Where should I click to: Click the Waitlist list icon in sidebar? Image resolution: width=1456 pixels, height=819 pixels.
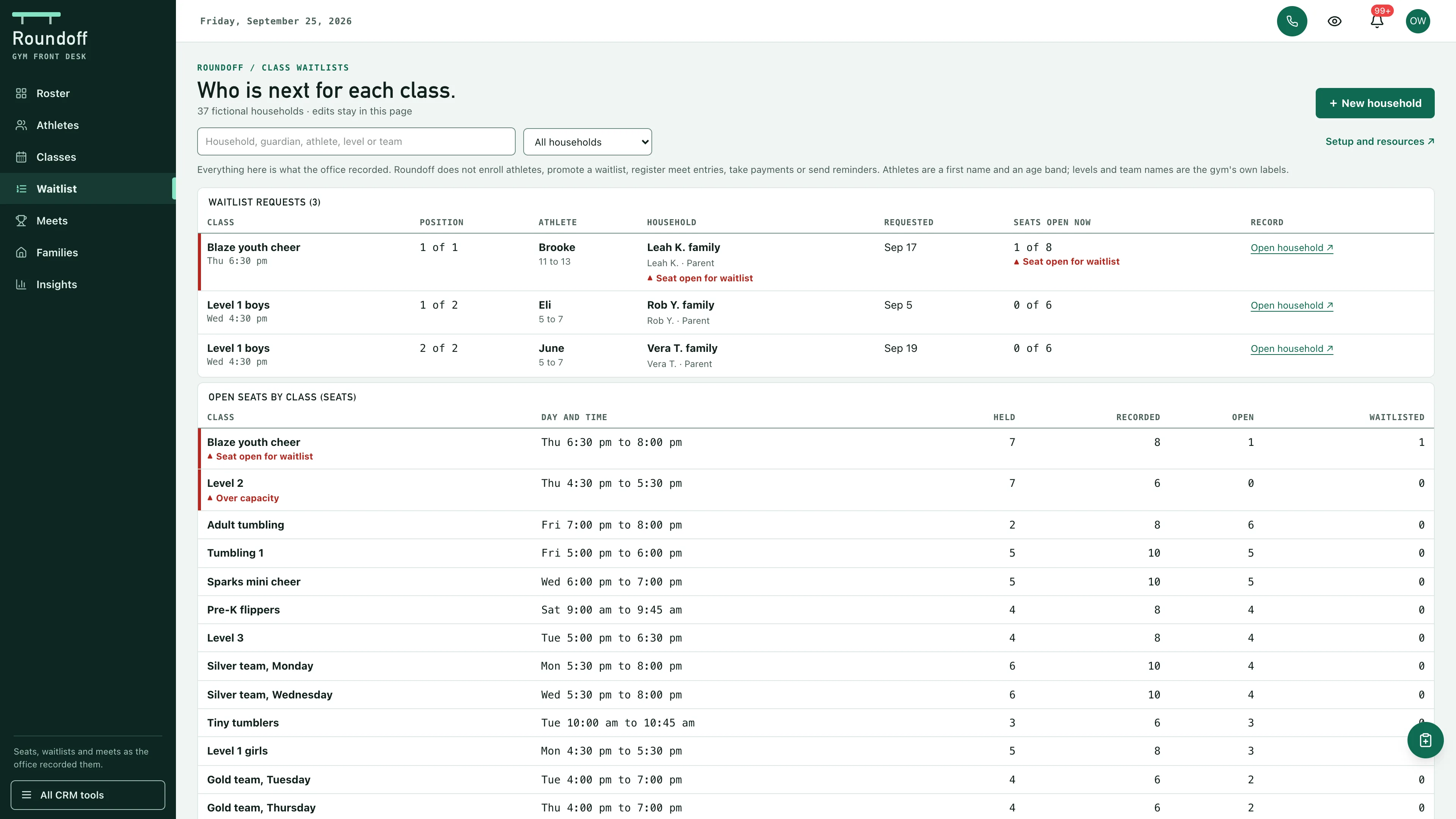pyautogui.click(x=22, y=189)
